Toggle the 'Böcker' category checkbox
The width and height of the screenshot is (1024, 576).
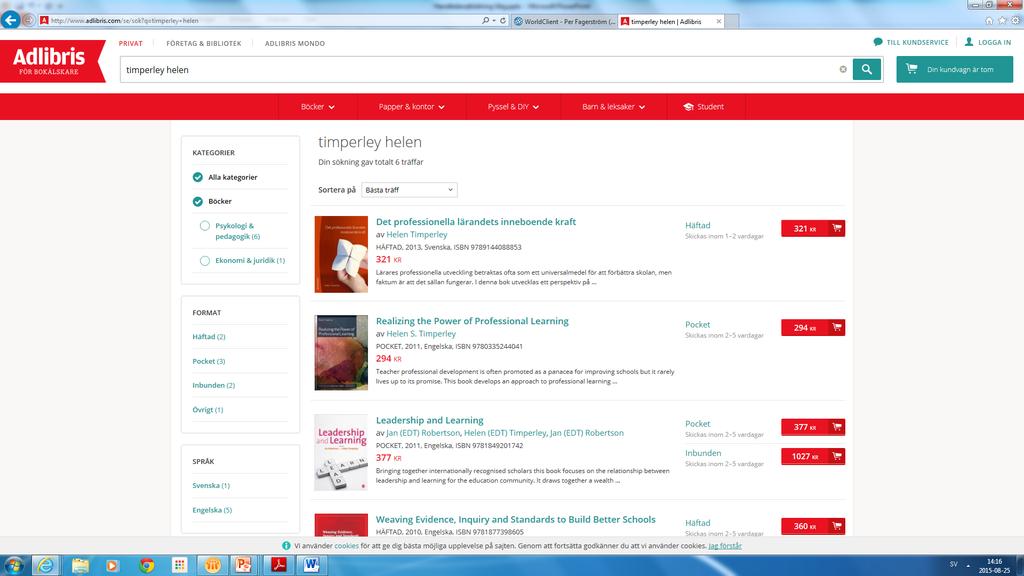point(198,201)
